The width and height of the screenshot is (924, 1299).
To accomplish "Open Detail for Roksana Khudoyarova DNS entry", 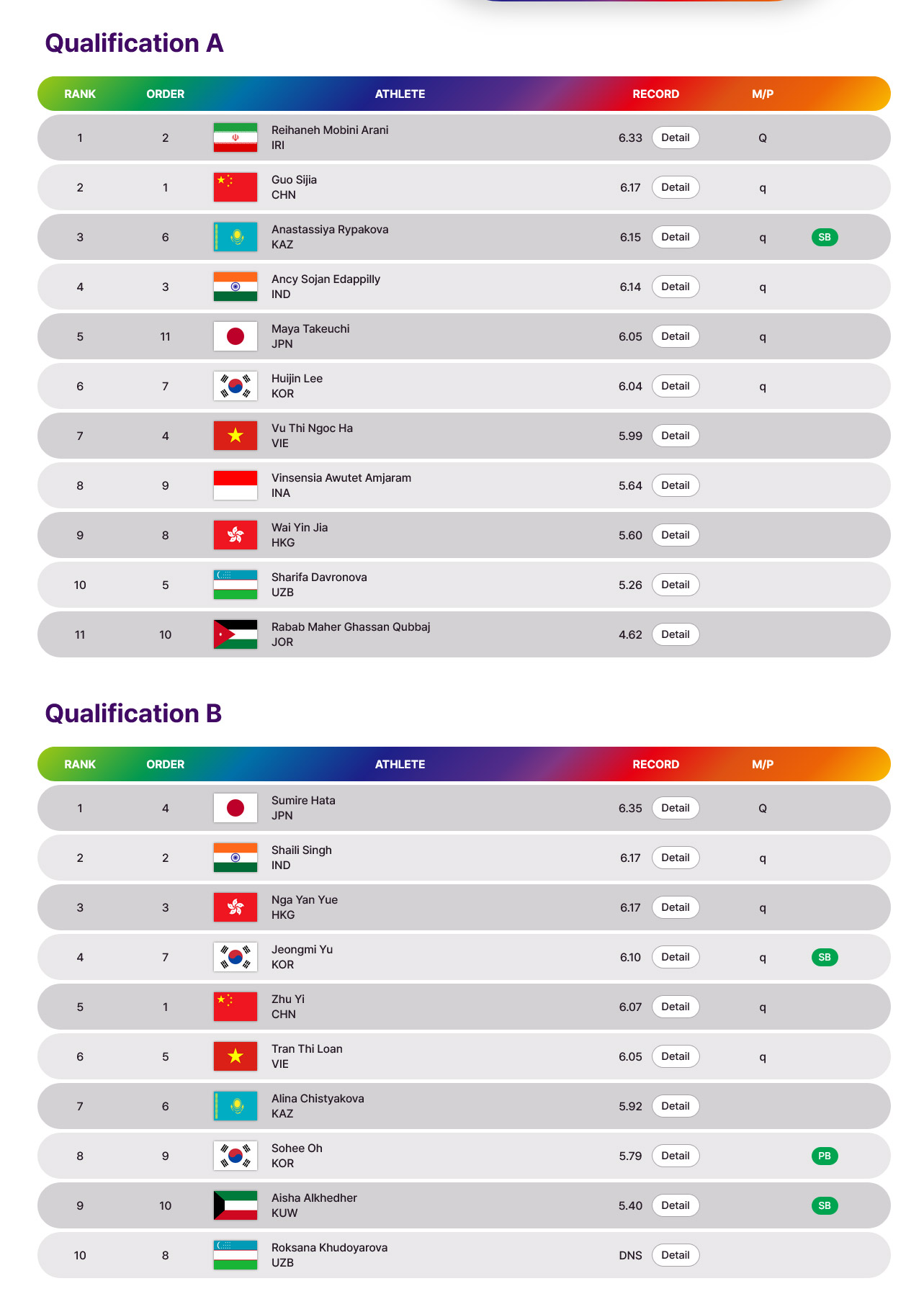I will tap(676, 1255).
